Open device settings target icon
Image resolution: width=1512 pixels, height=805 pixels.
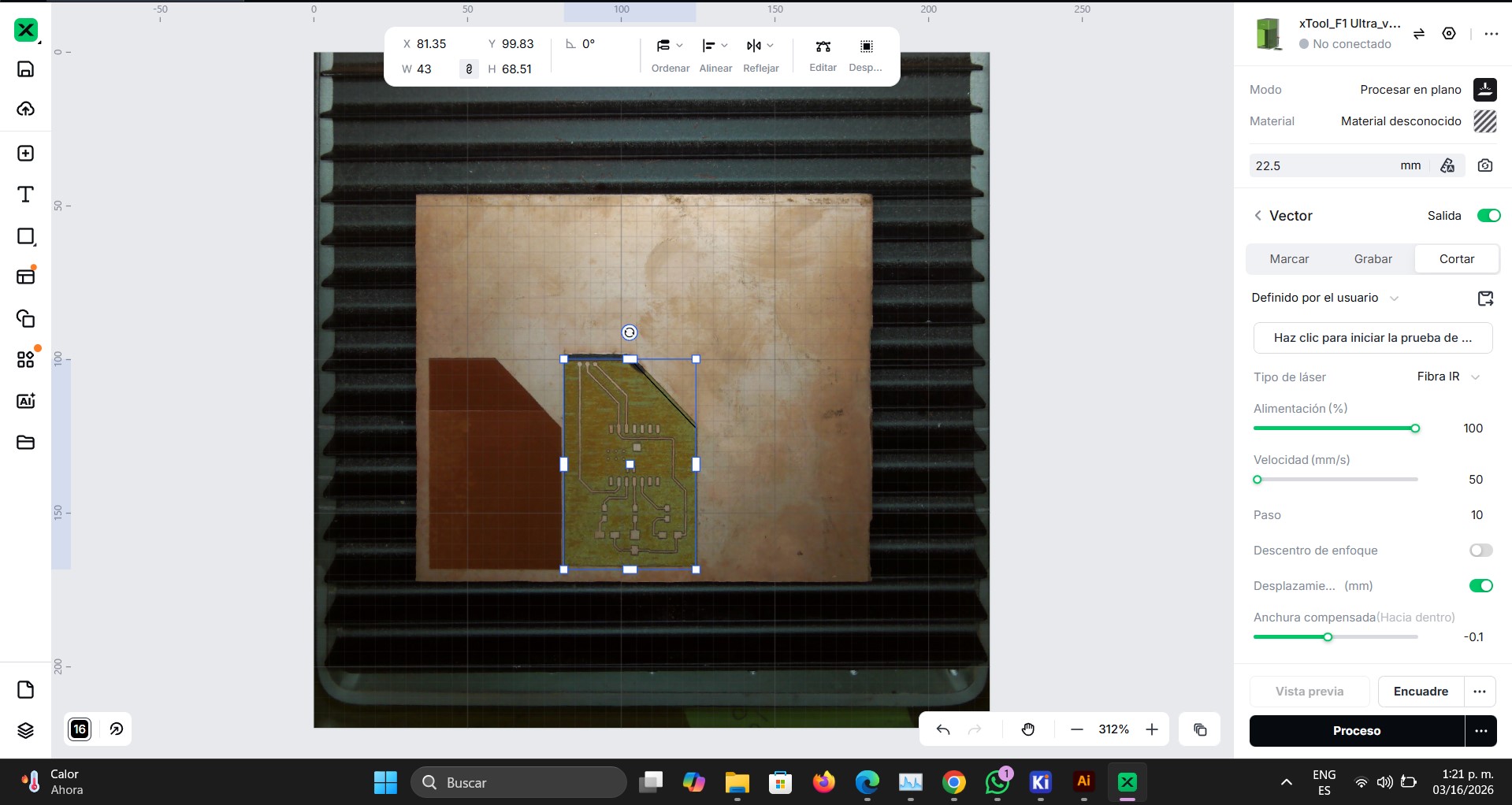(1449, 34)
